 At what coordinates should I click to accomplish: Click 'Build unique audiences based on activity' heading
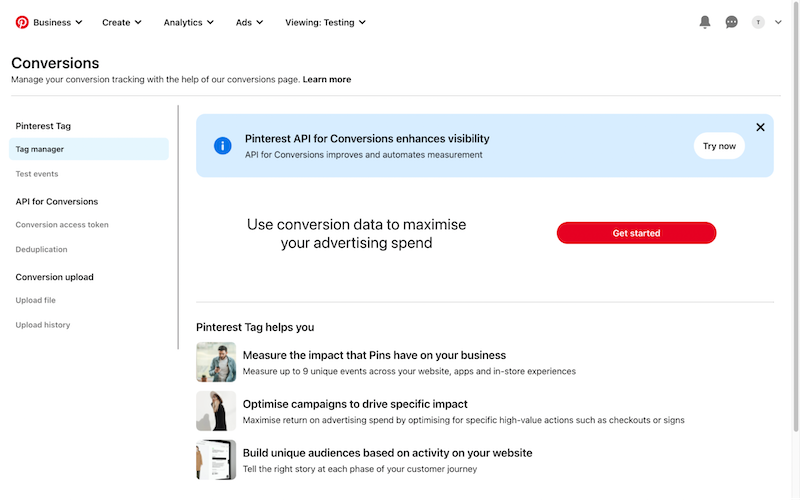tap(387, 453)
